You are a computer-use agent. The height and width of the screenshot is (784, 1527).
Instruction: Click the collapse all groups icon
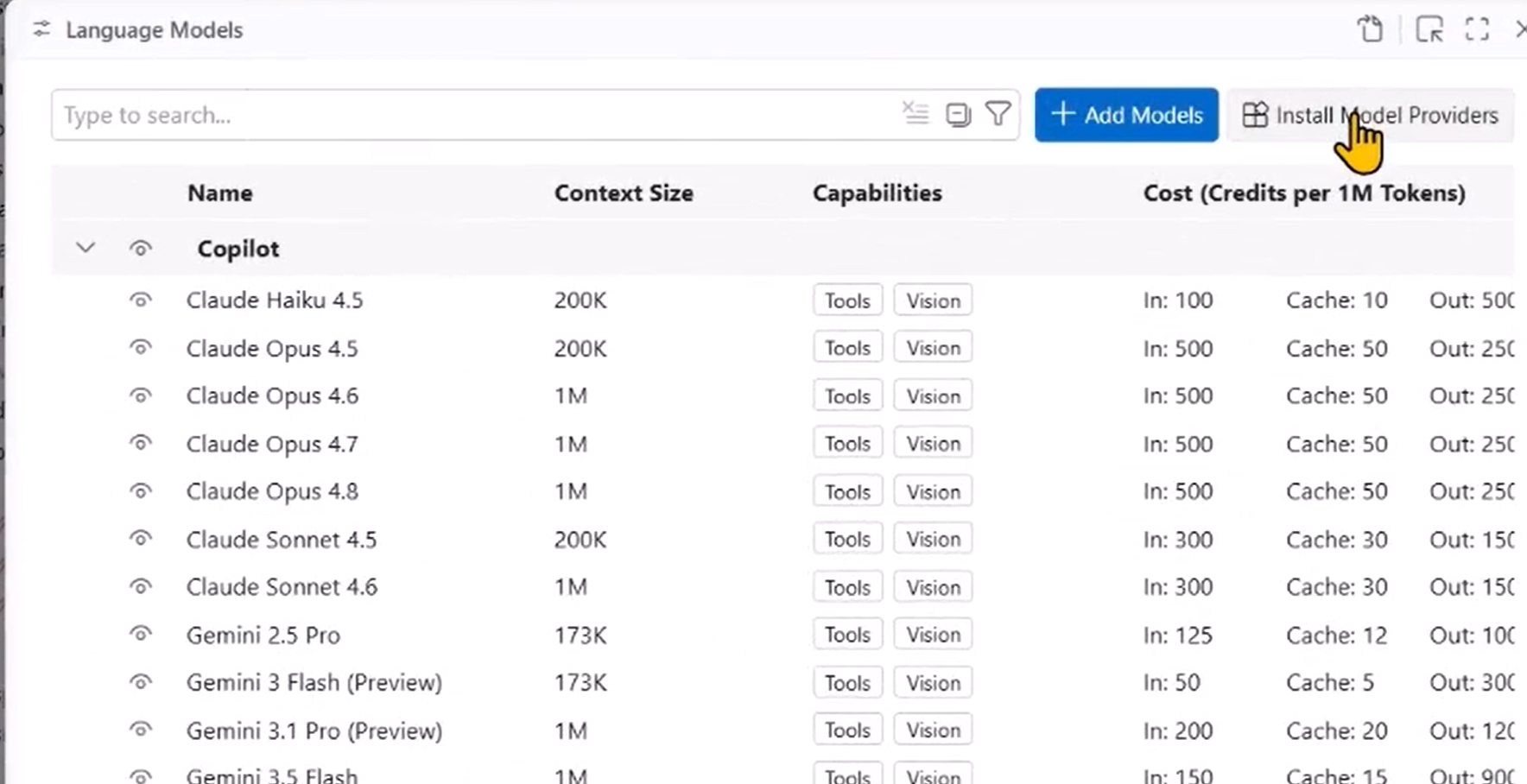pos(958,114)
